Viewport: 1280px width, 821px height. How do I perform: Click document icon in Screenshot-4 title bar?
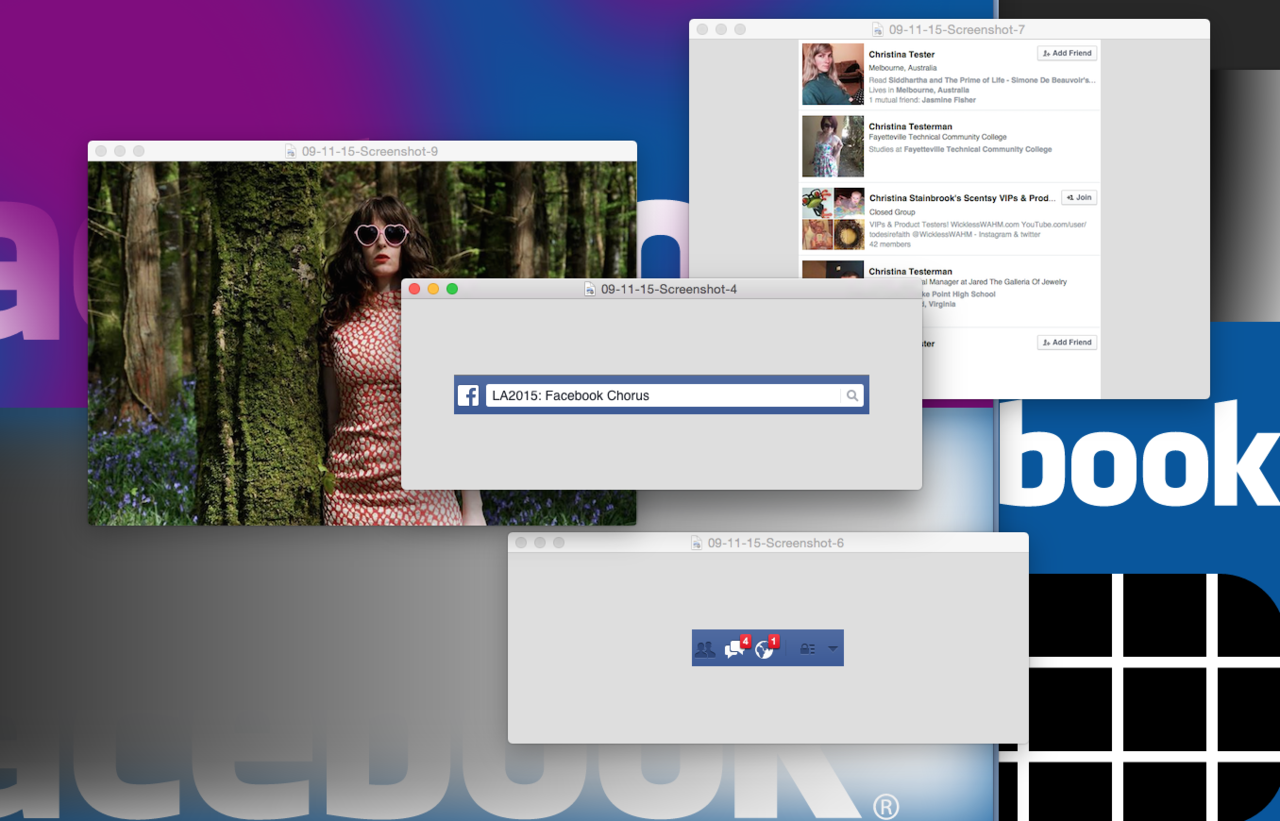point(591,289)
